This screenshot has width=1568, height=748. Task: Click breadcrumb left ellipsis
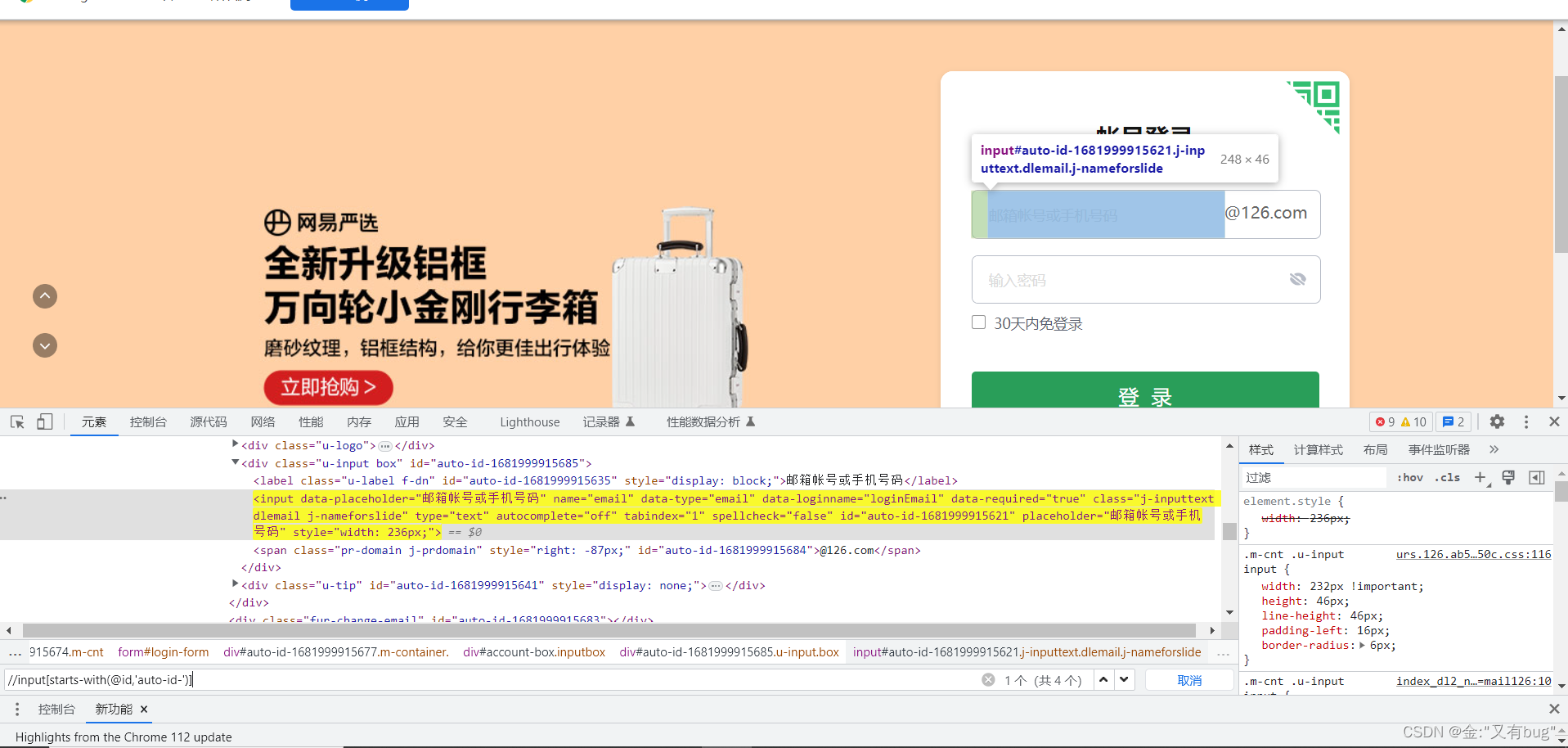pos(15,653)
